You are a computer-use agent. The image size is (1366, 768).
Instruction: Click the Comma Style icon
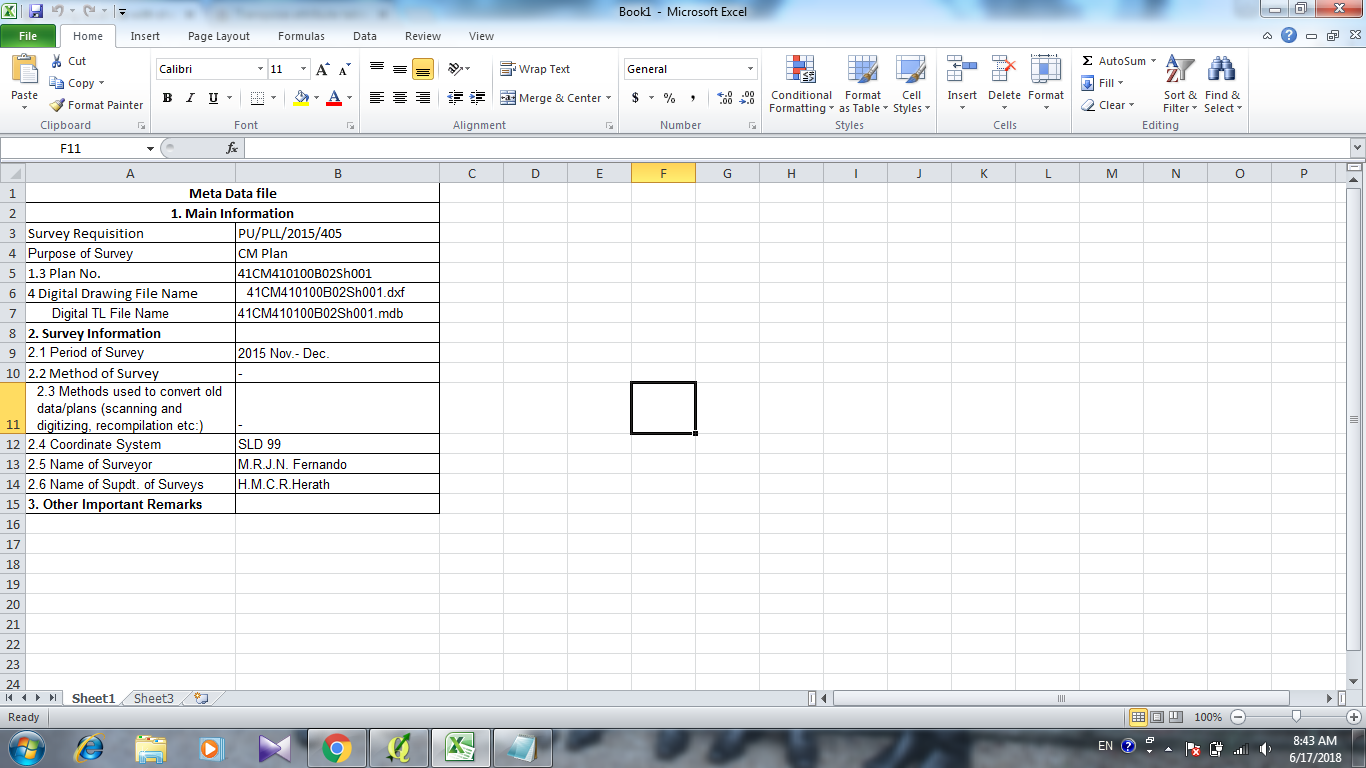[692, 98]
